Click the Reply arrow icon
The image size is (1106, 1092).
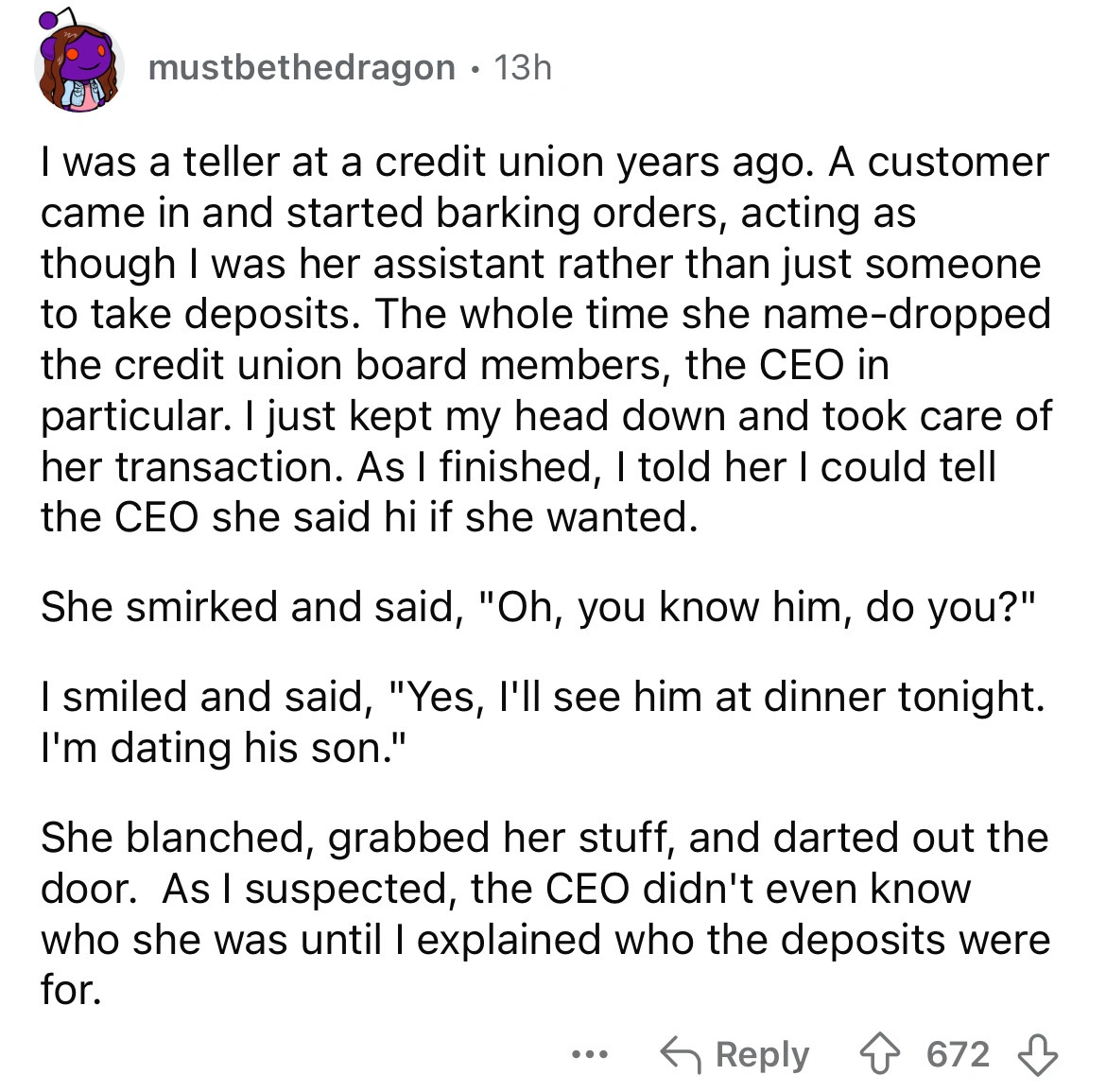pyautogui.click(x=684, y=1052)
